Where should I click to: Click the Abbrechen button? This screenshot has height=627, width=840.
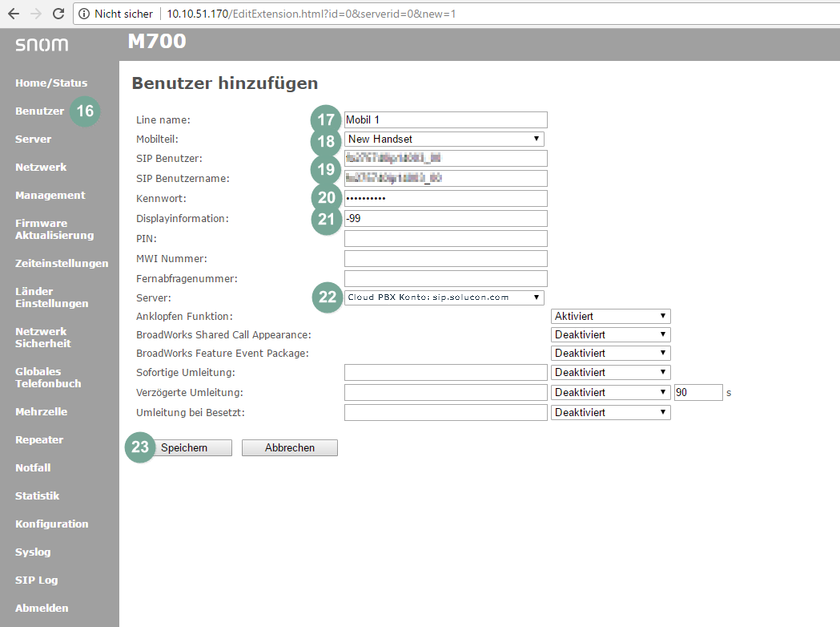pyautogui.click(x=290, y=448)
